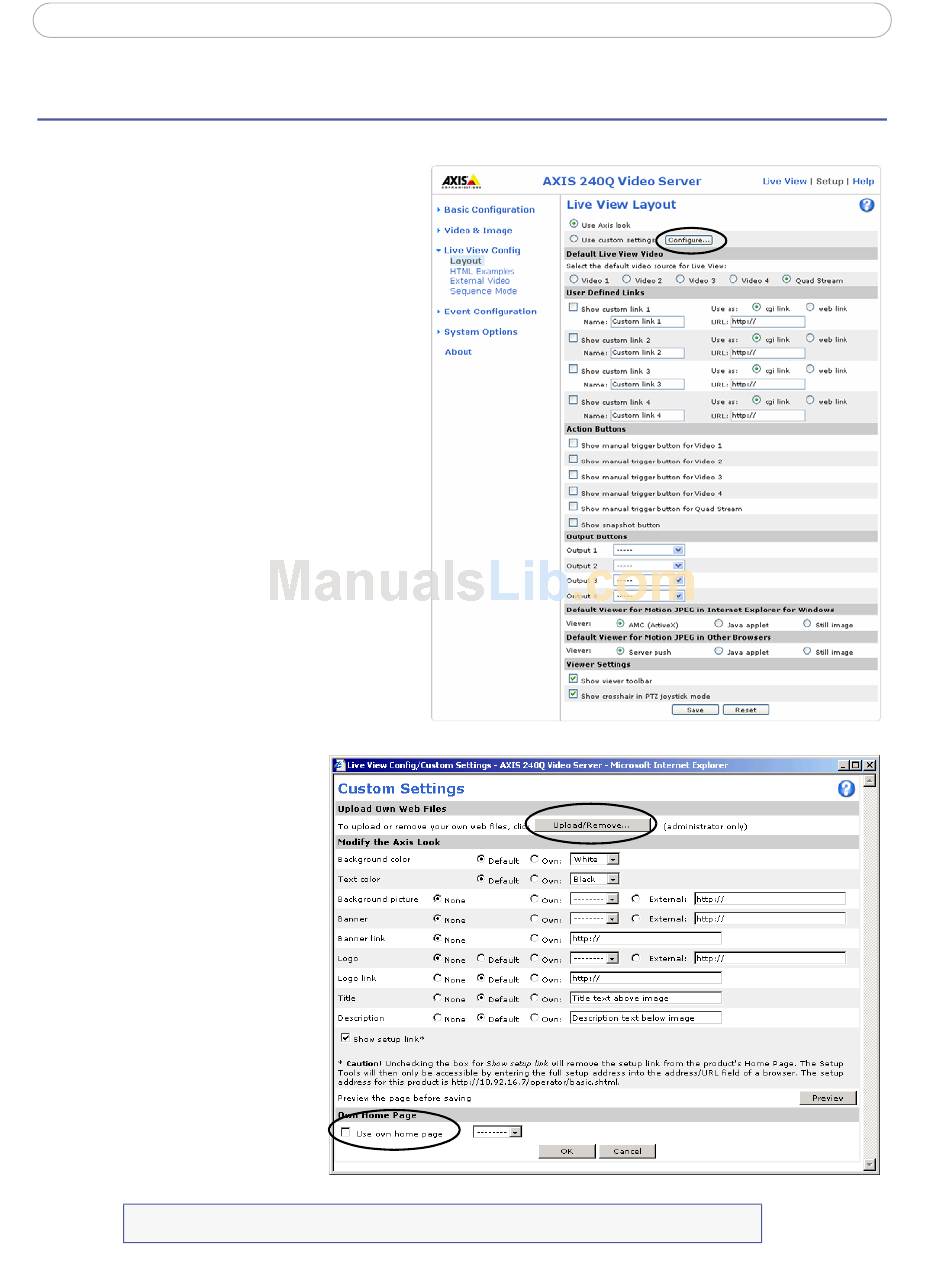Click Internet Explorer icon in title bar
Image resolution: width=950 pixels, height=1270 pixels.
(339, 765)
